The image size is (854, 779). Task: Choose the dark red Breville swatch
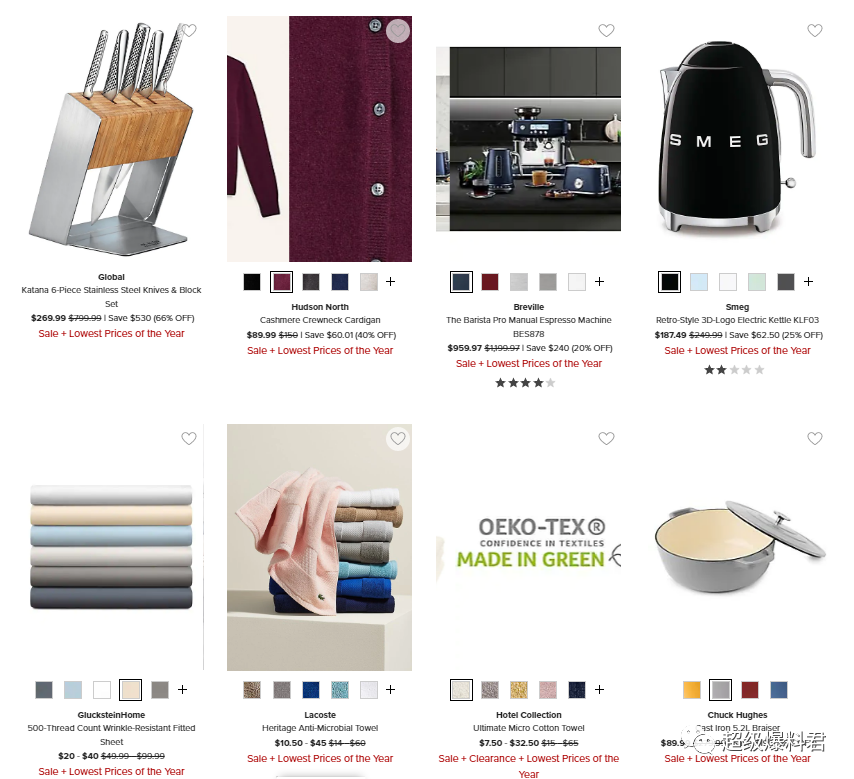tap(490, 282)
